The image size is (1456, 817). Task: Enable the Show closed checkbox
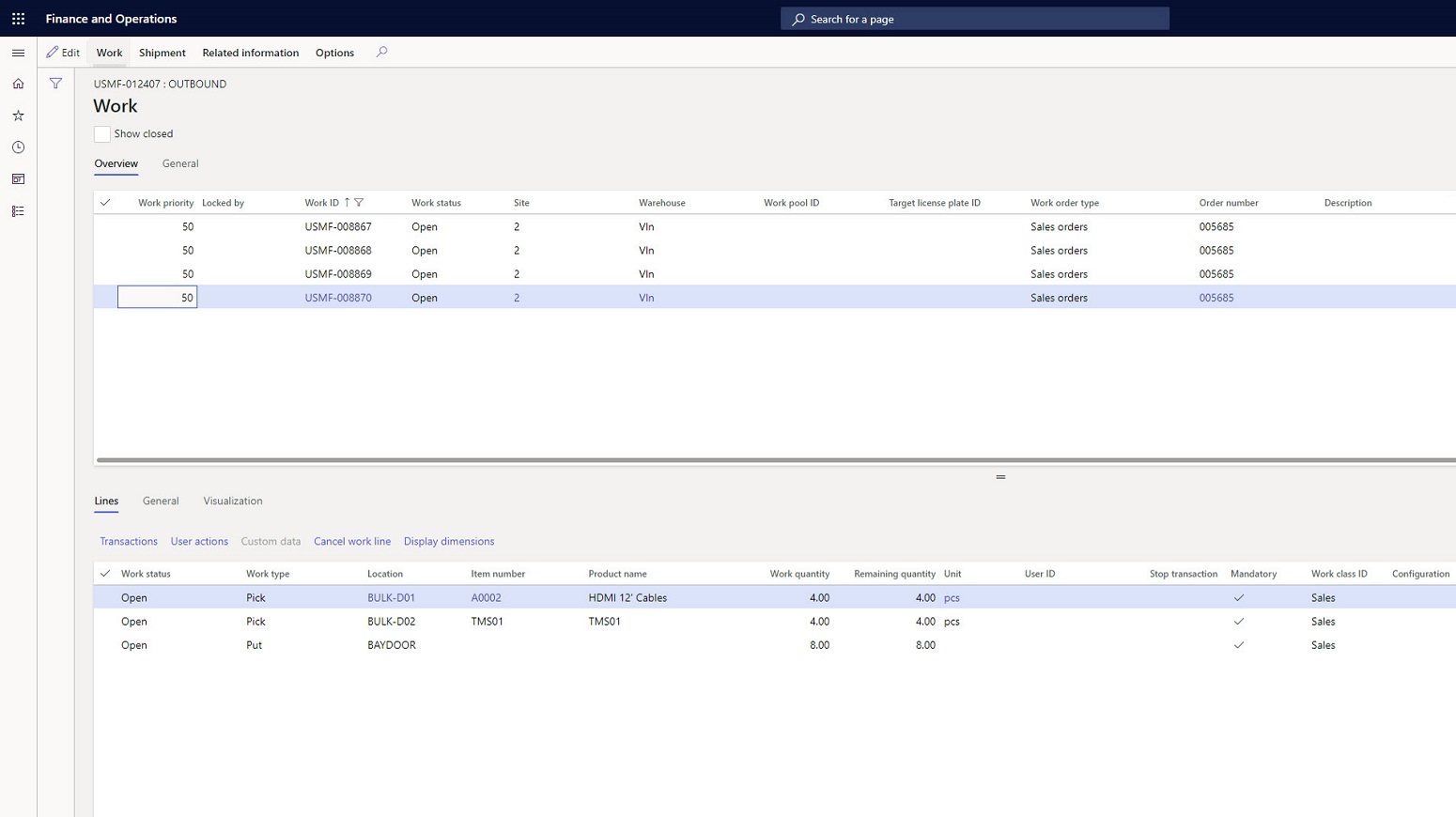click(x=102, y=134)
